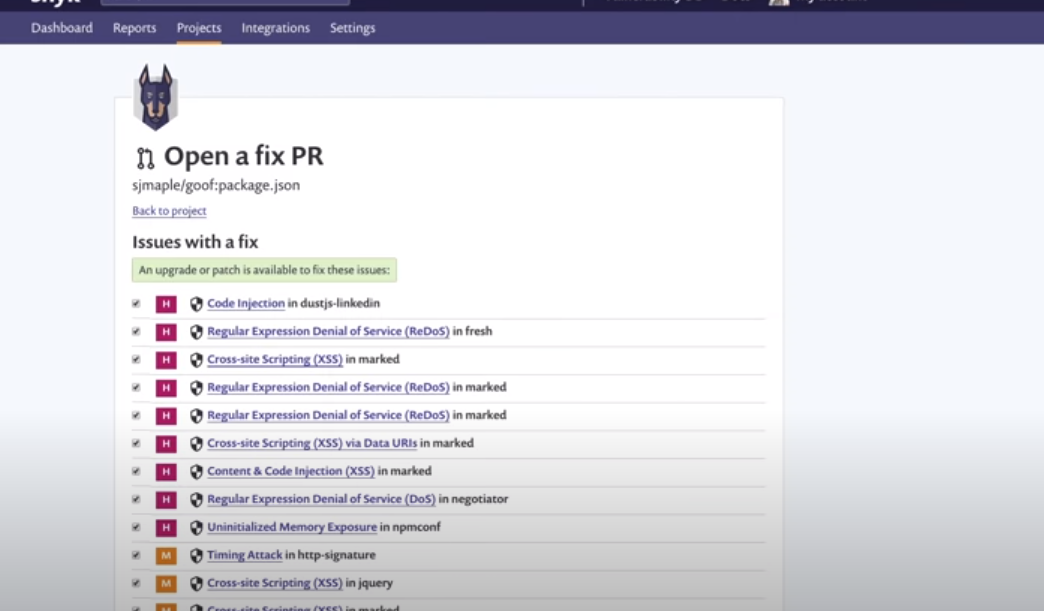Screen dimensions: 1044x611
Task: Click the shield icon on the negotiator row
Action: 196,500
